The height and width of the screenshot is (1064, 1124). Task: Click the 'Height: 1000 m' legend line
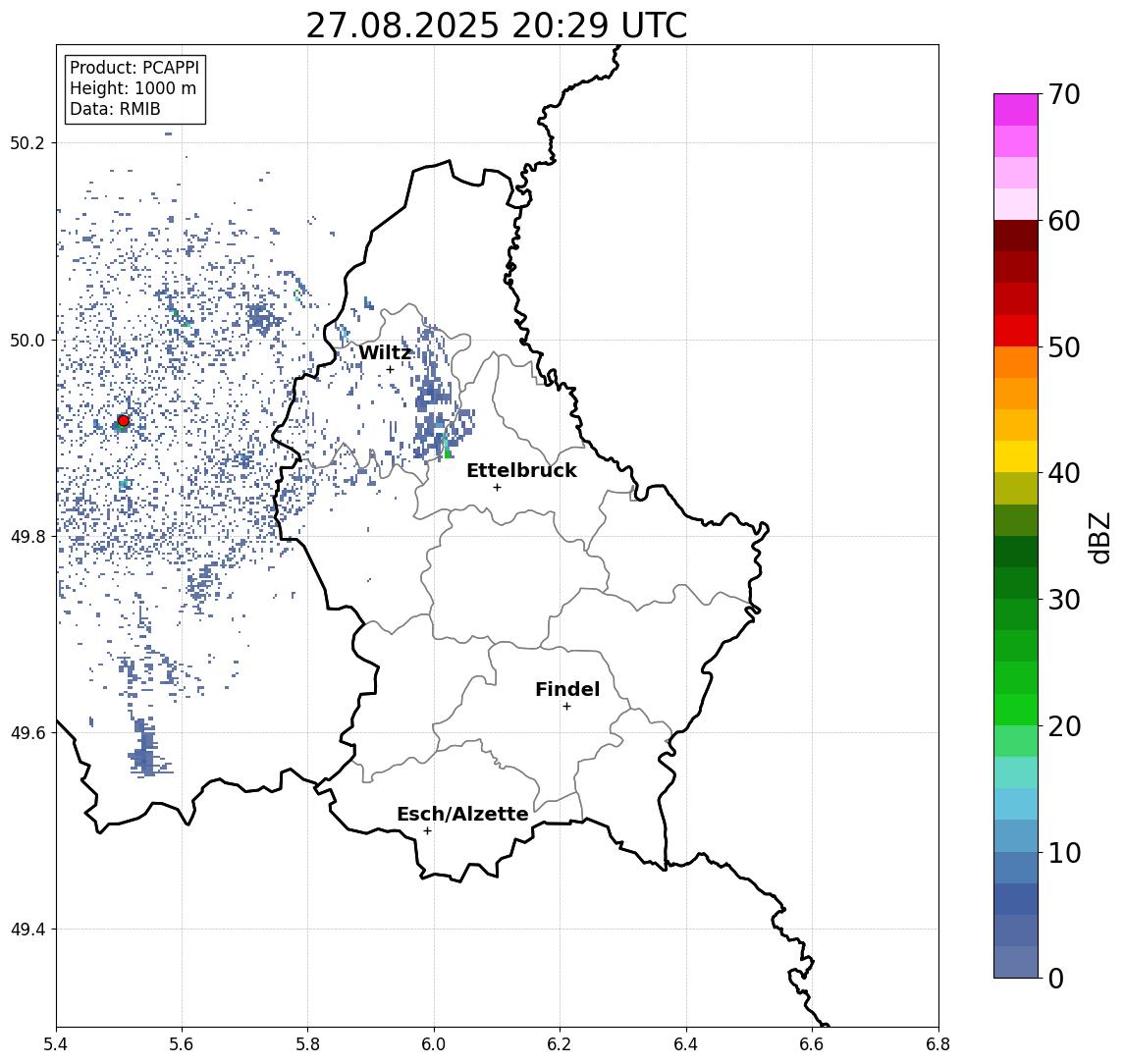coord(133,88)
